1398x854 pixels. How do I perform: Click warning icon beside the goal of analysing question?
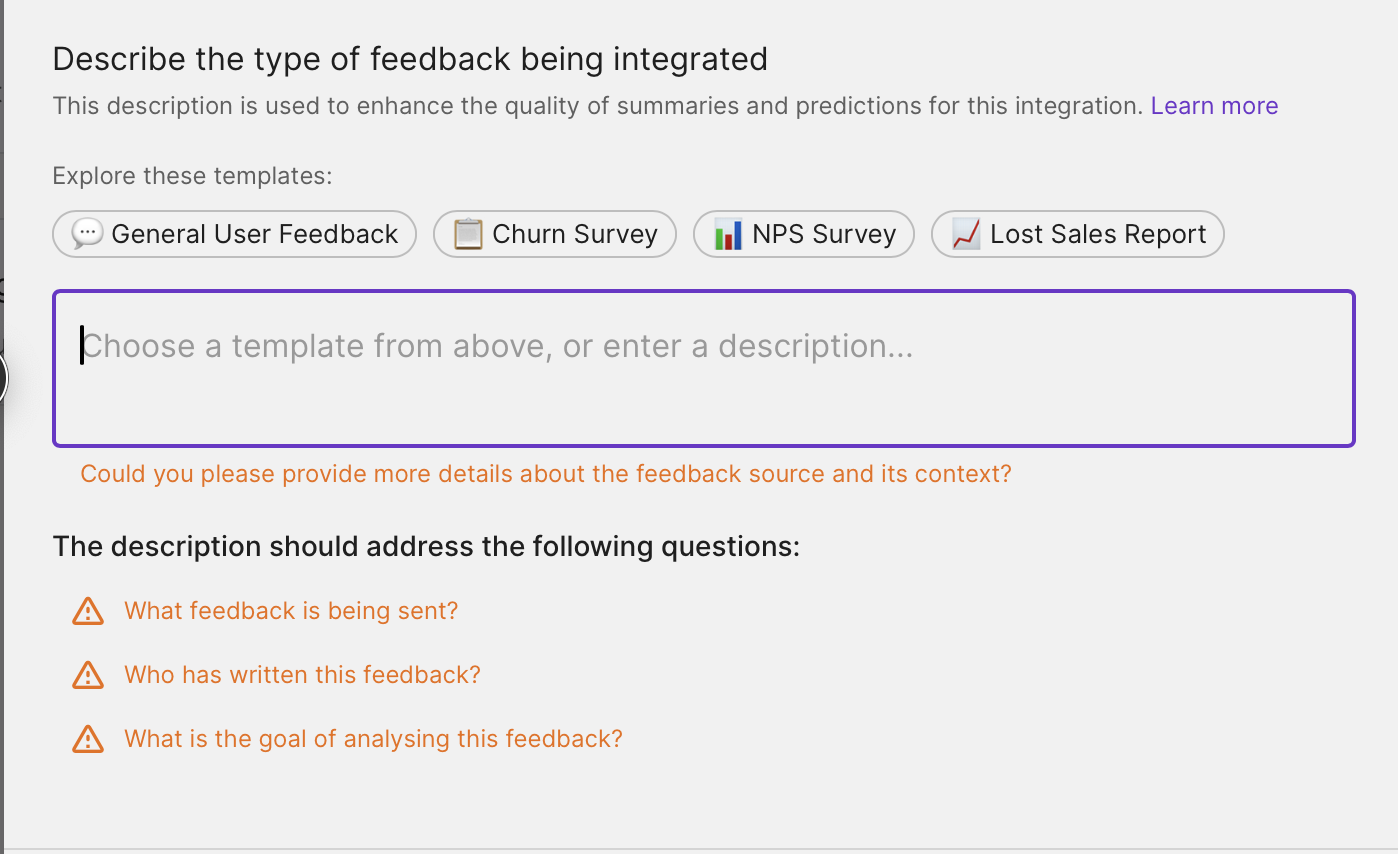click(x=88, y=739)
